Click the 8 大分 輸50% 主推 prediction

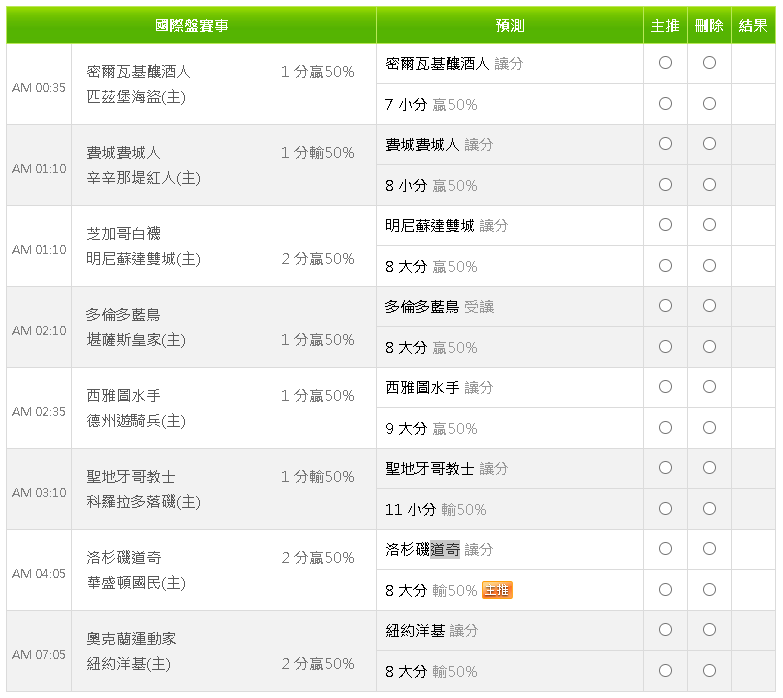click(431, 591)
